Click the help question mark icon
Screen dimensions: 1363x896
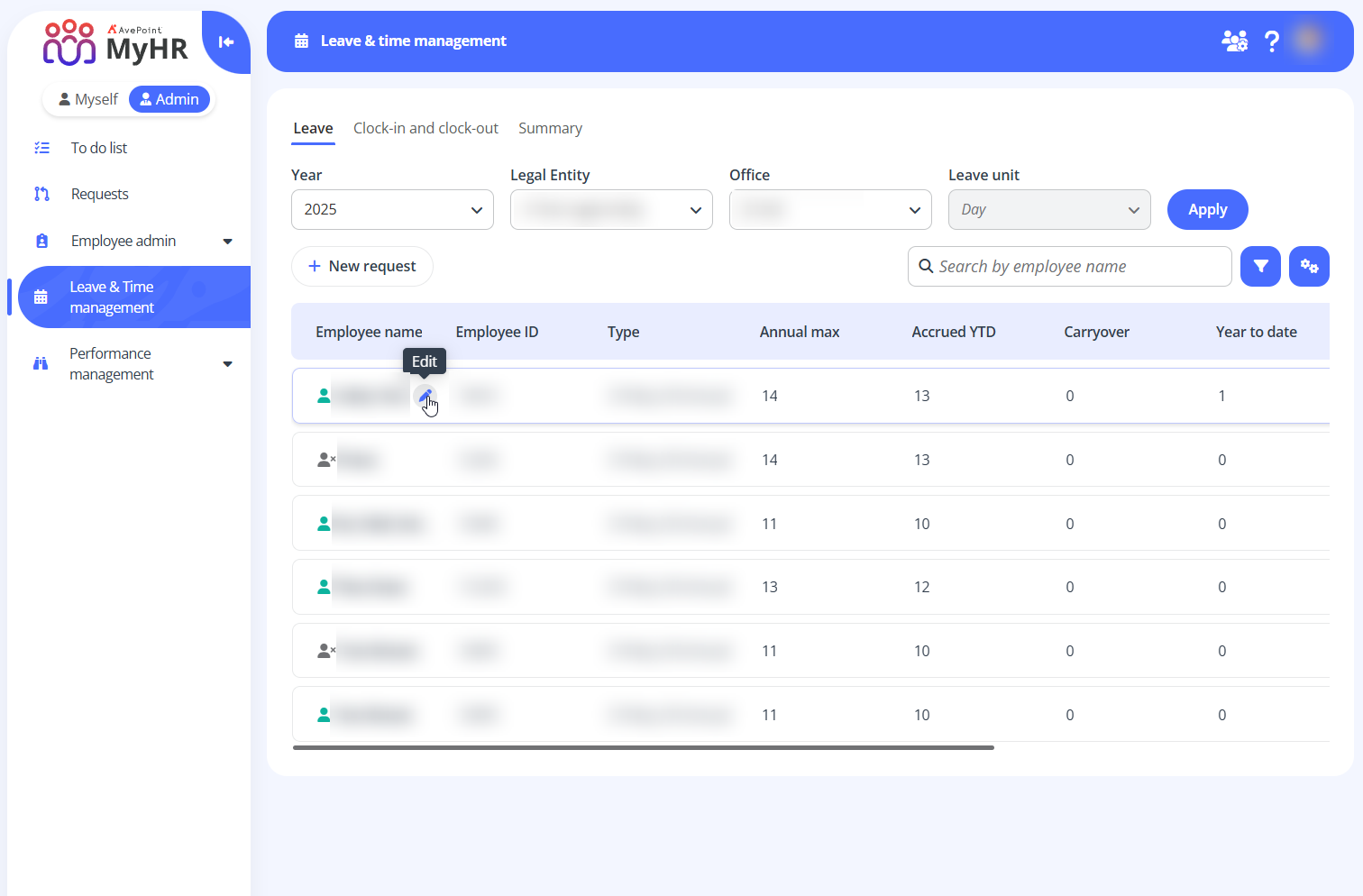click(x=1271, y=41)
